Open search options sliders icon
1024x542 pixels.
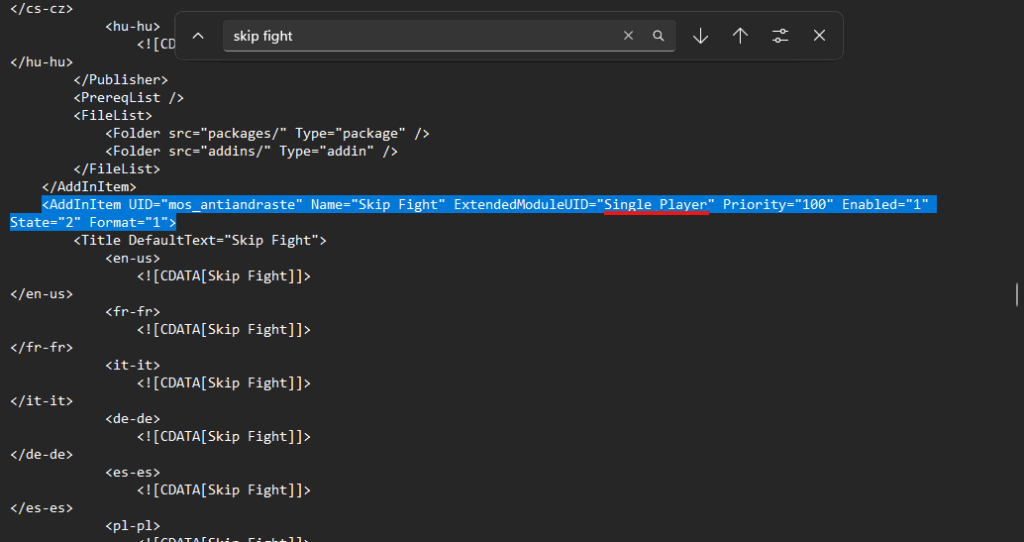click(780, 36)
